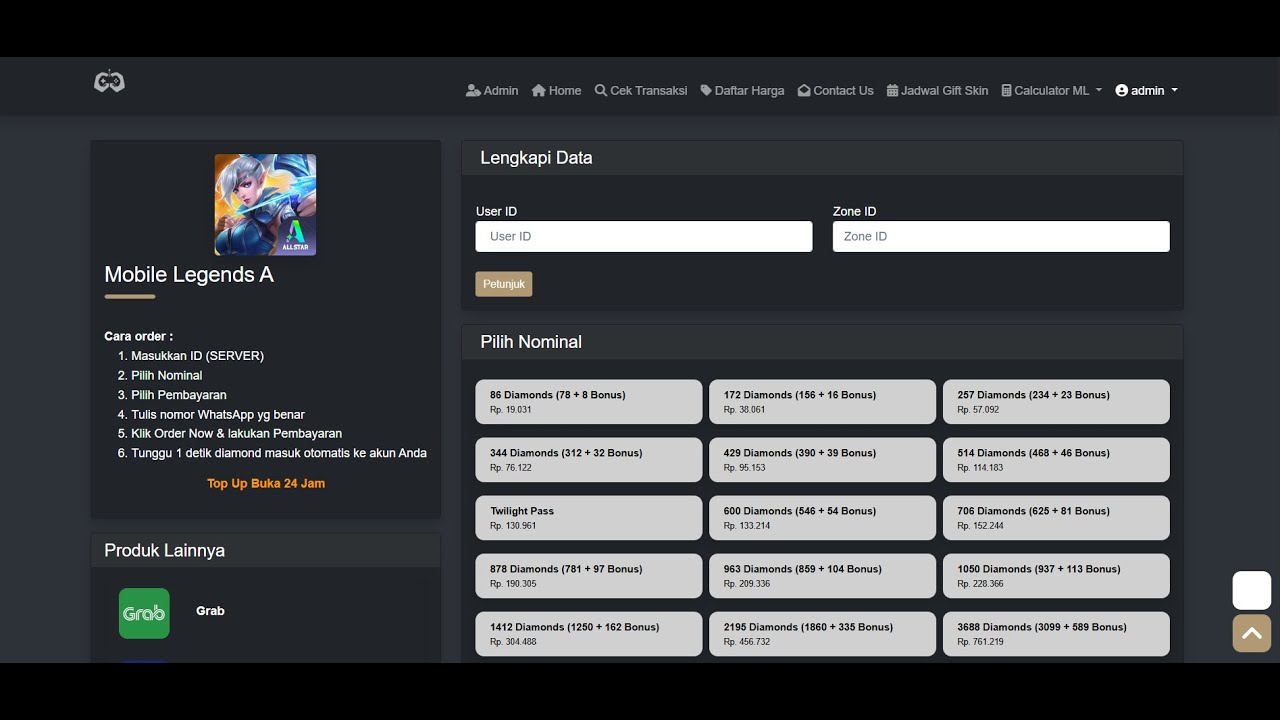Open Jadwal Gift Skin page
This screenshot has width=1280, height=720.
click(937, 90)
